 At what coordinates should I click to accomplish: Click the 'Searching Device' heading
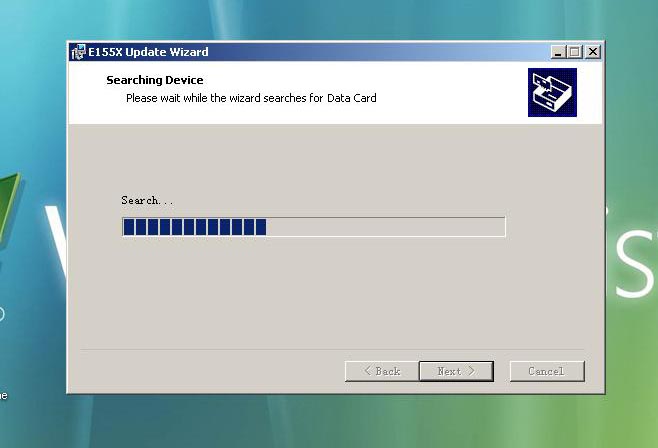pos(155,80)
